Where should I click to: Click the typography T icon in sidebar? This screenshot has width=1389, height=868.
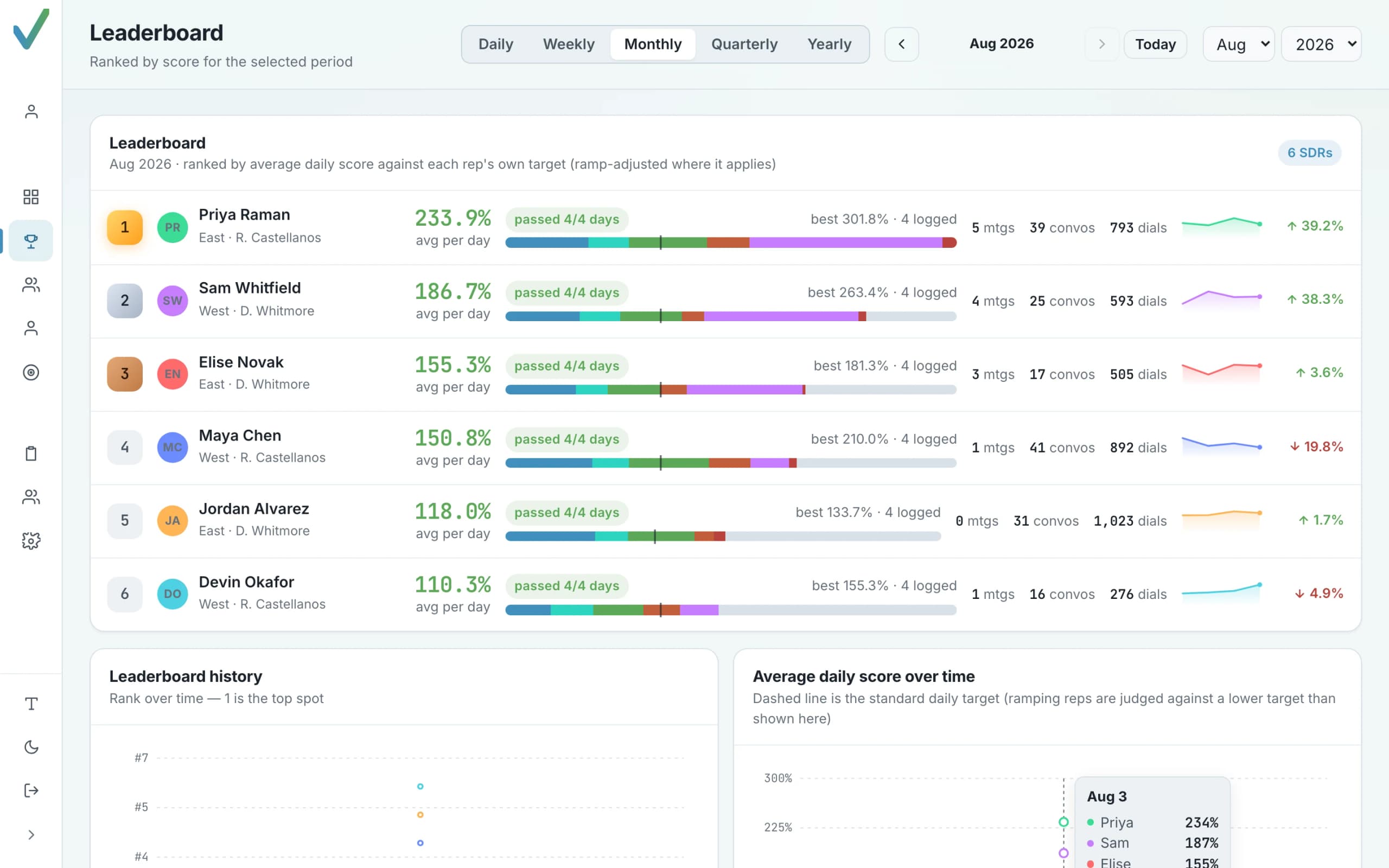click(31, 703)
